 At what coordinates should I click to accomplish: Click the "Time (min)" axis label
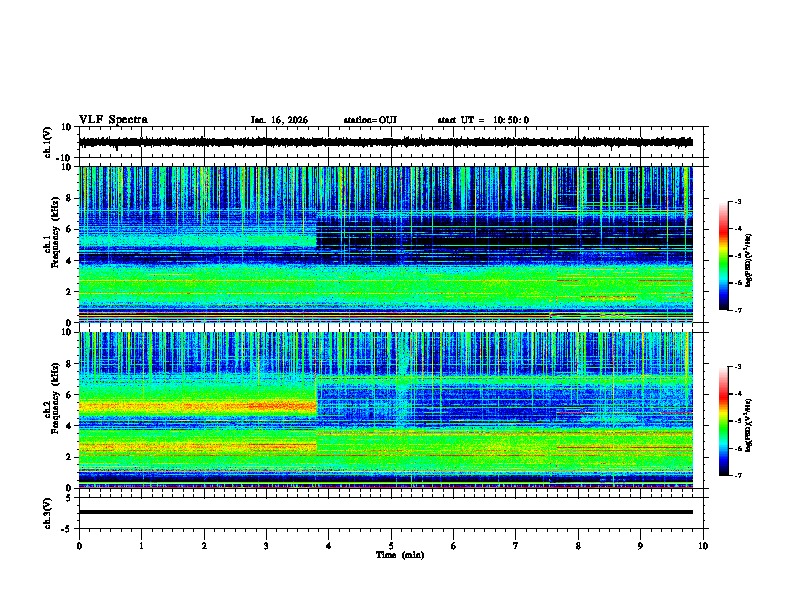pyautogui.click(x=400, y=555)
